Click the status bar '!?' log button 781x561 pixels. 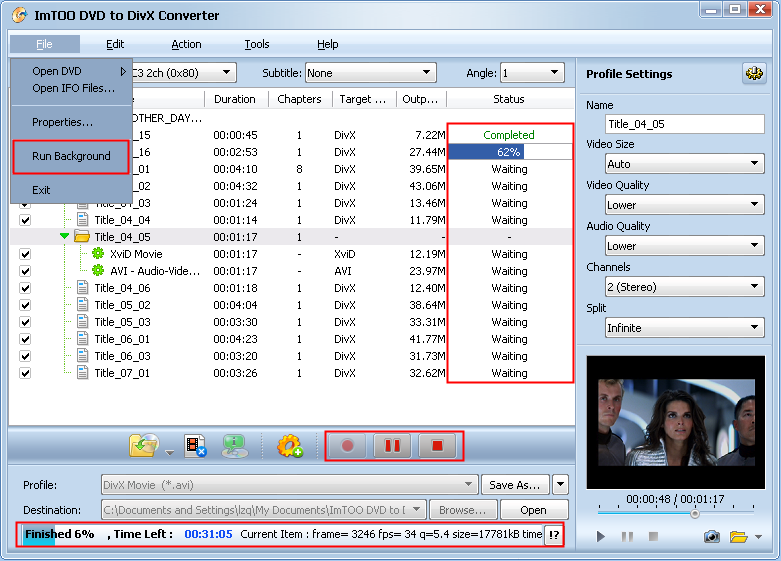(x=554, y=535)
